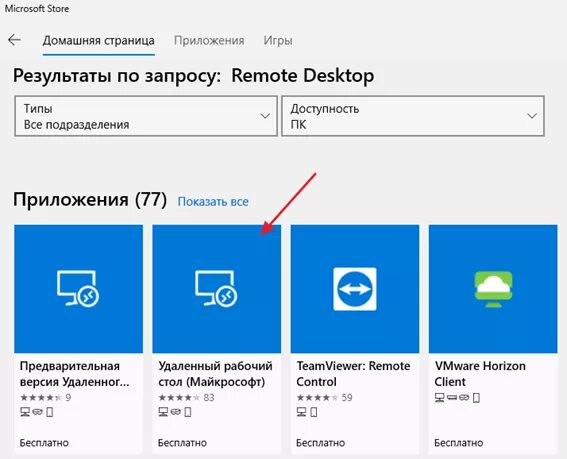Switch to the Игры tab
The height and width of the screenshot is (459, 567).
[x=278, y=41]
